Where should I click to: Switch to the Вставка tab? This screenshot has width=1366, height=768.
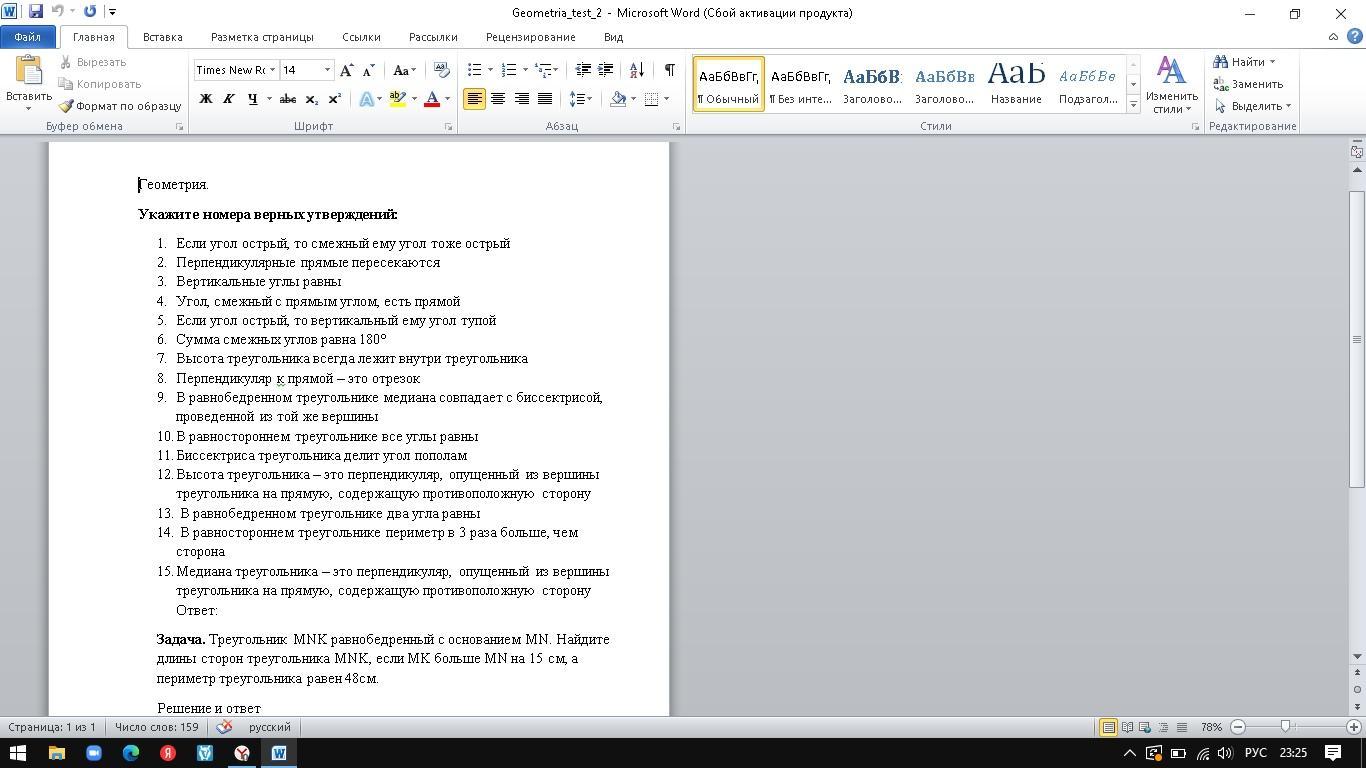162,37
